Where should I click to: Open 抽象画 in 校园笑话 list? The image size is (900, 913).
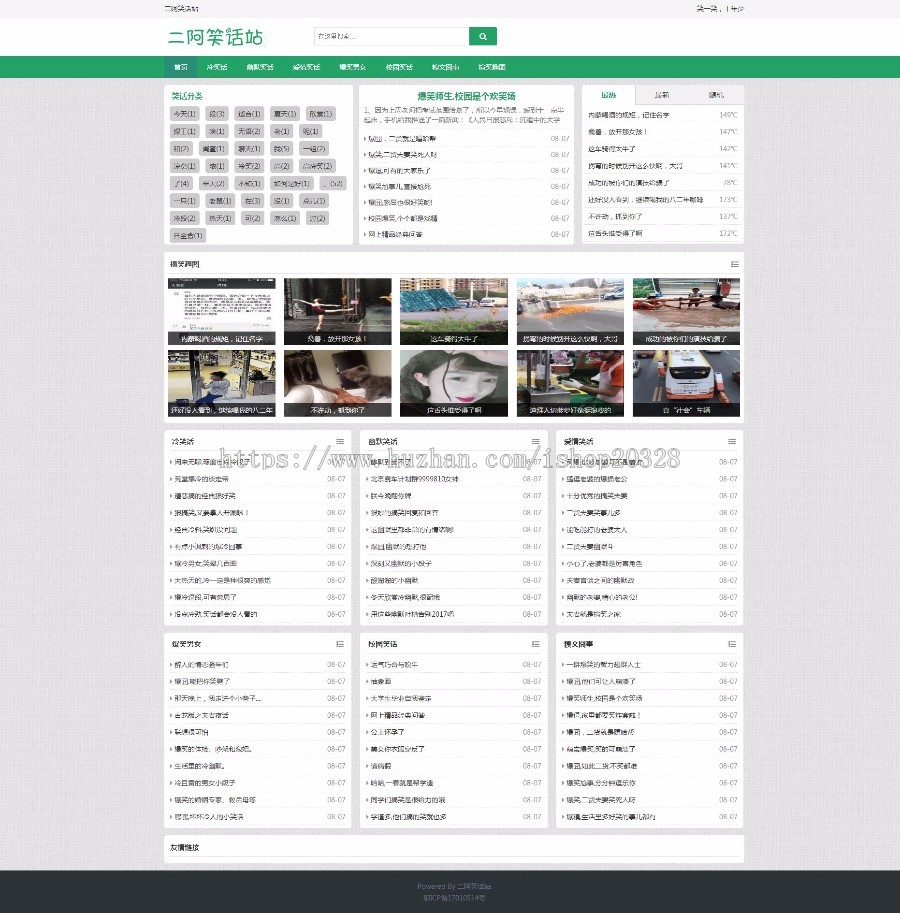pyautogui.click(x=381, y=682)
